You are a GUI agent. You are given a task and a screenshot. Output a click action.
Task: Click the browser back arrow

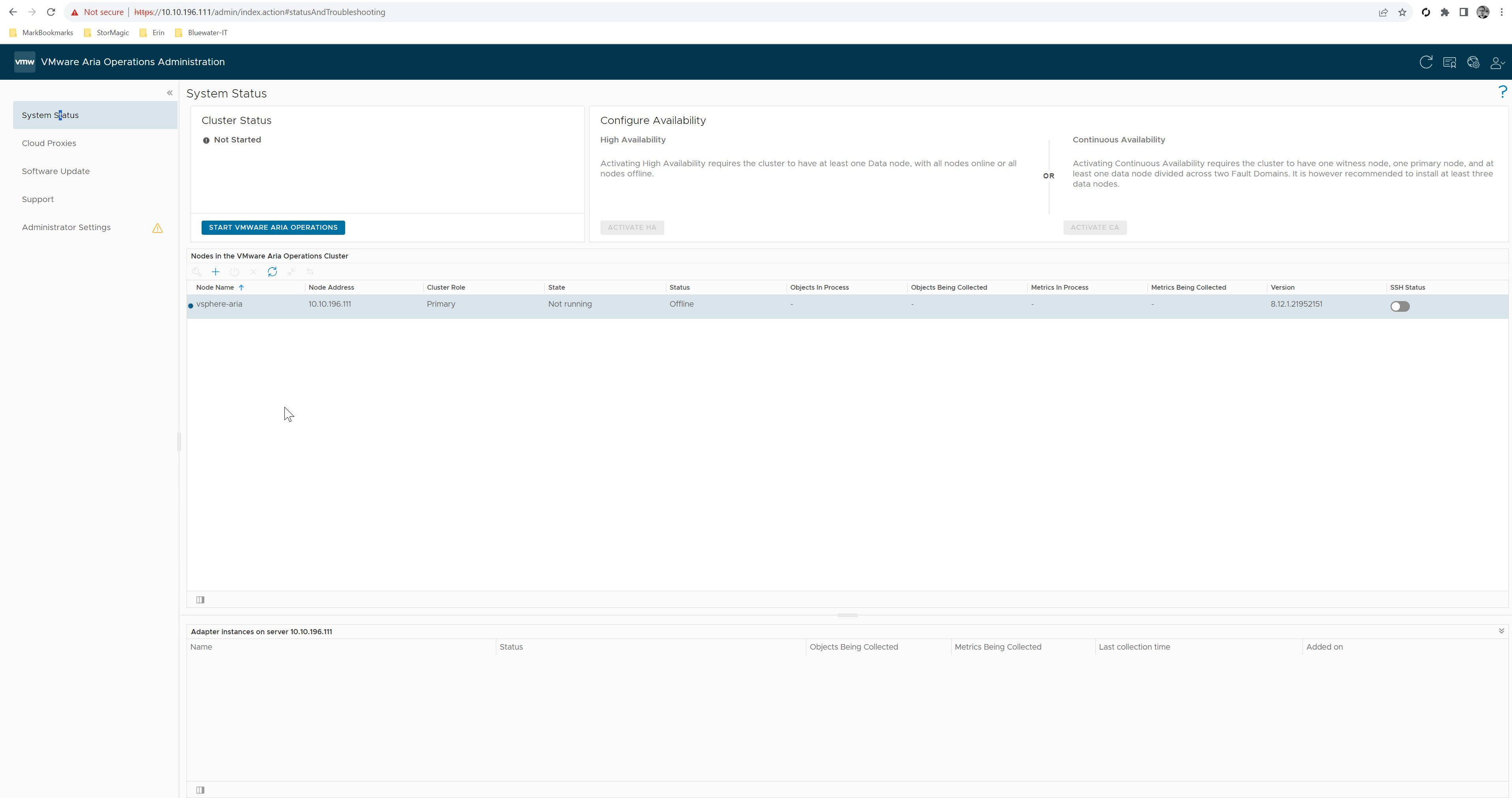click(13, 12)
